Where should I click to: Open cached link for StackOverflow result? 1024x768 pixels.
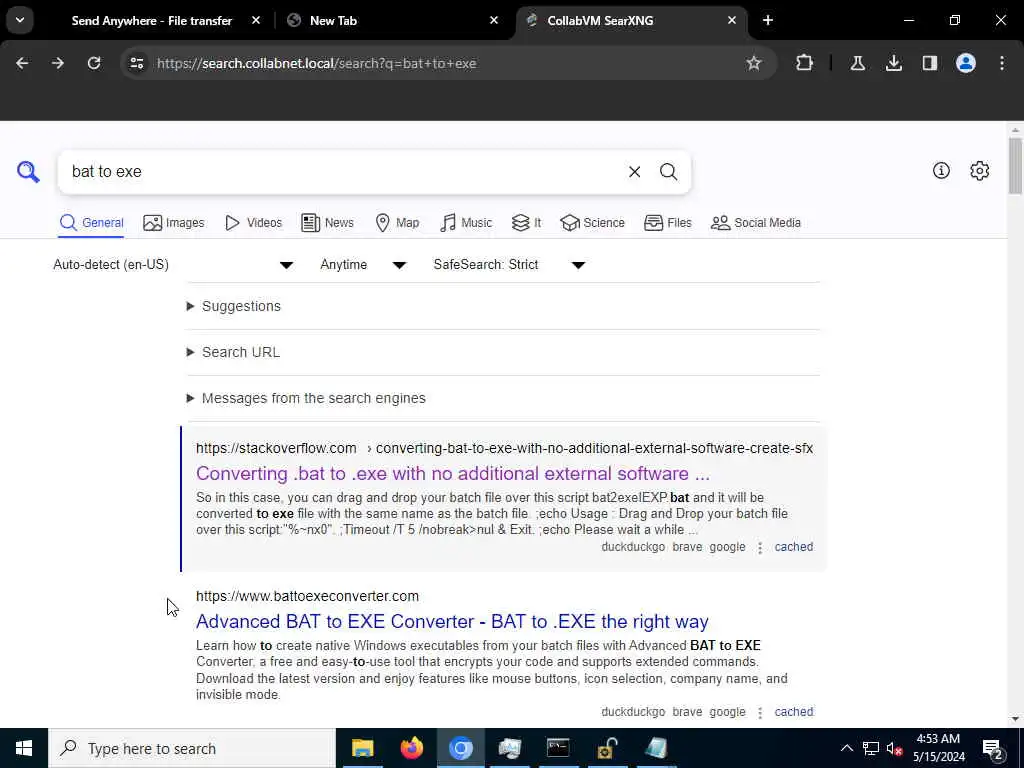tap(793, 547)
